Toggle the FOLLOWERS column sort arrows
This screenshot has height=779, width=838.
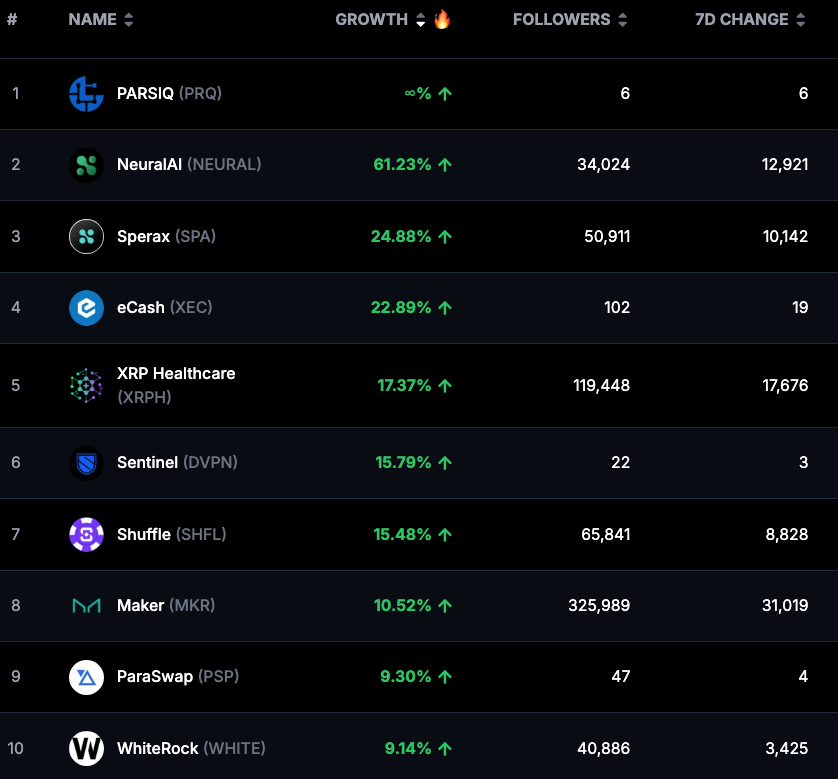click(623, 20)
